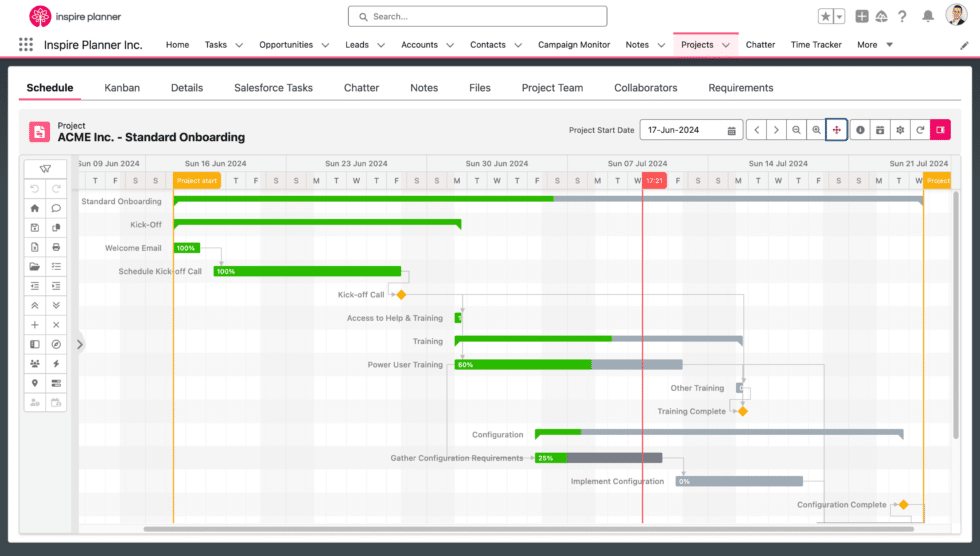Toggle the pink side panel button
The height and width of the screenshot is (556, 980).
click(940, 130)
